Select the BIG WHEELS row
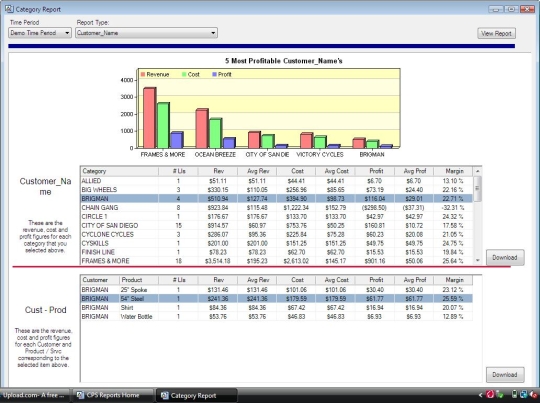 (277, 190)
